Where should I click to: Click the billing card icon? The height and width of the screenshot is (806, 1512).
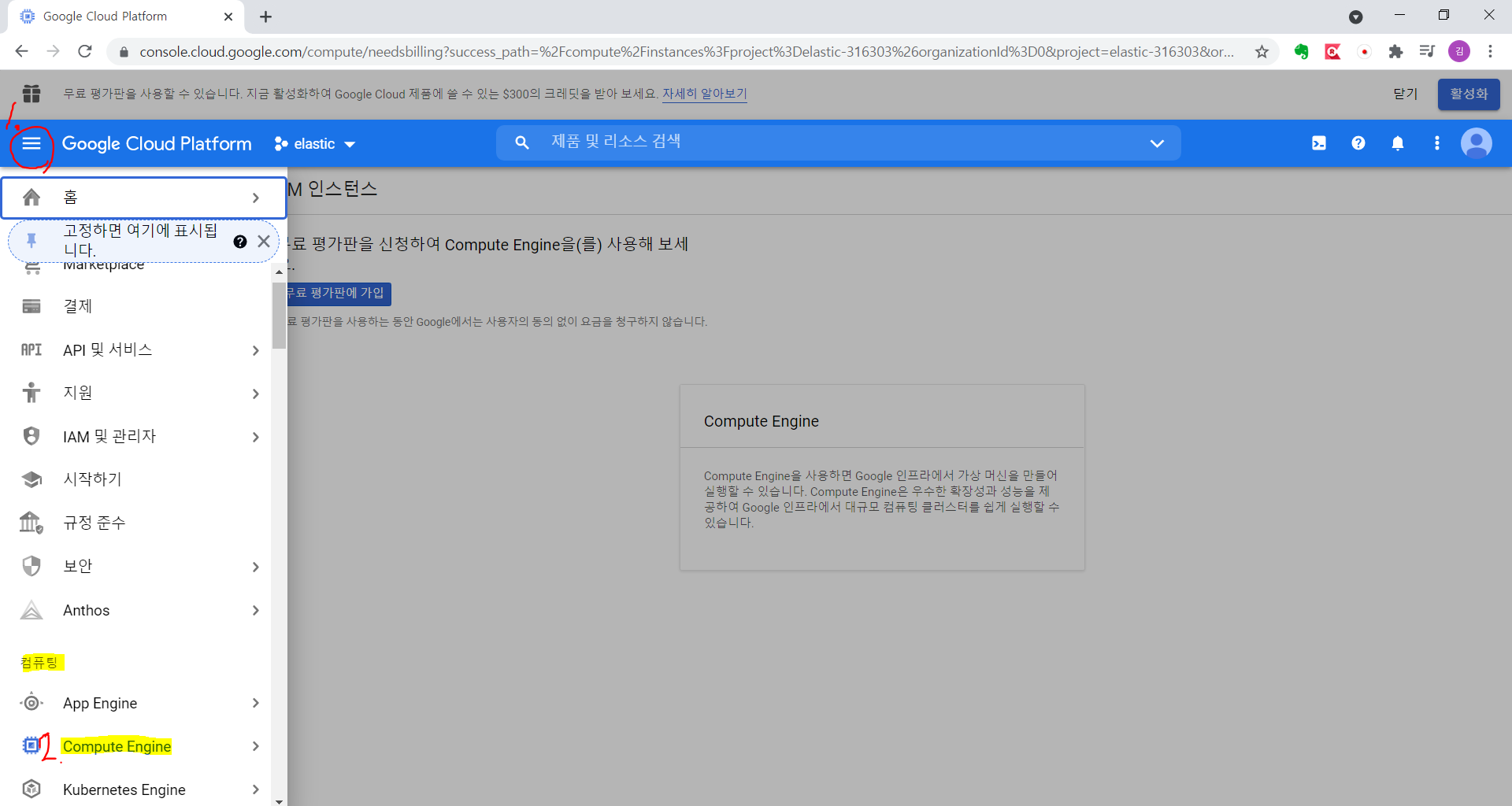coord(31,306)
